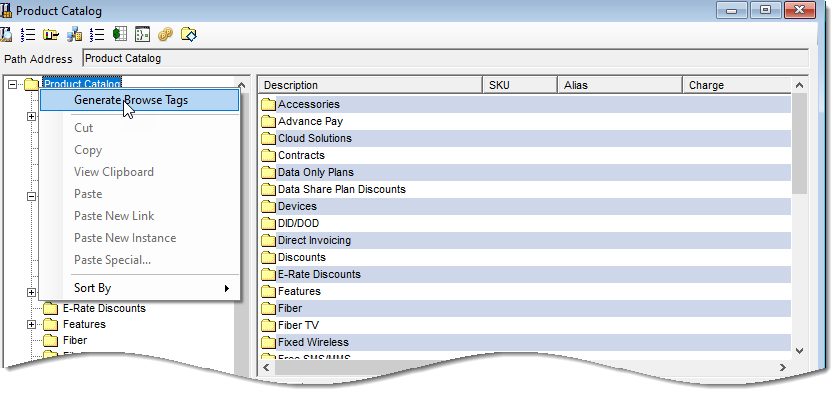Collapse the Product Catalog root tree node
This screenshot has height=395, width=836.
click(13, 84)
